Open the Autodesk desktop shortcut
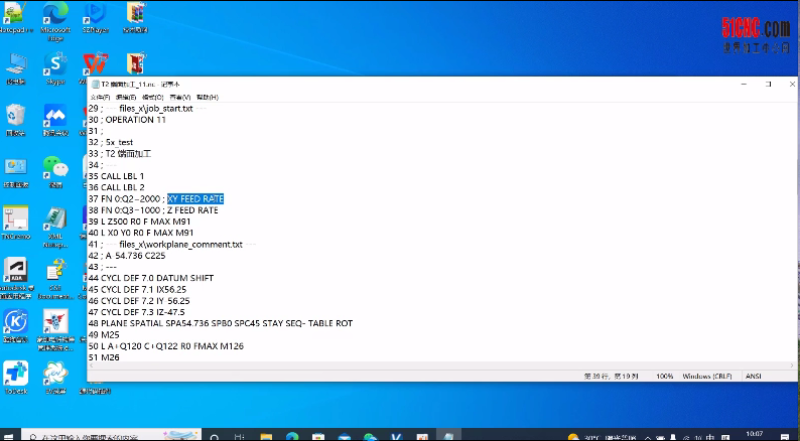Image resolution: width=800 pixels, height=441 pixels. pos(15,272)
